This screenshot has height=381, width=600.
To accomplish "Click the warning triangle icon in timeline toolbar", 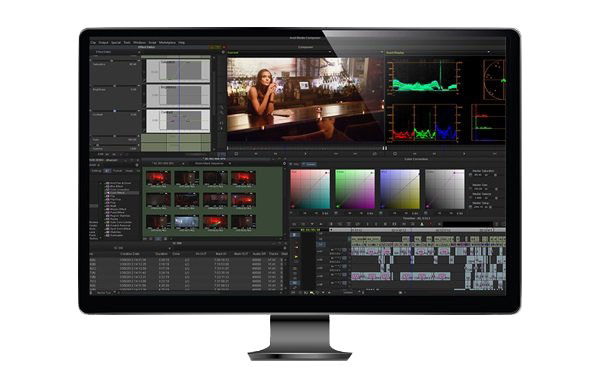I will (x=422, y=224).
